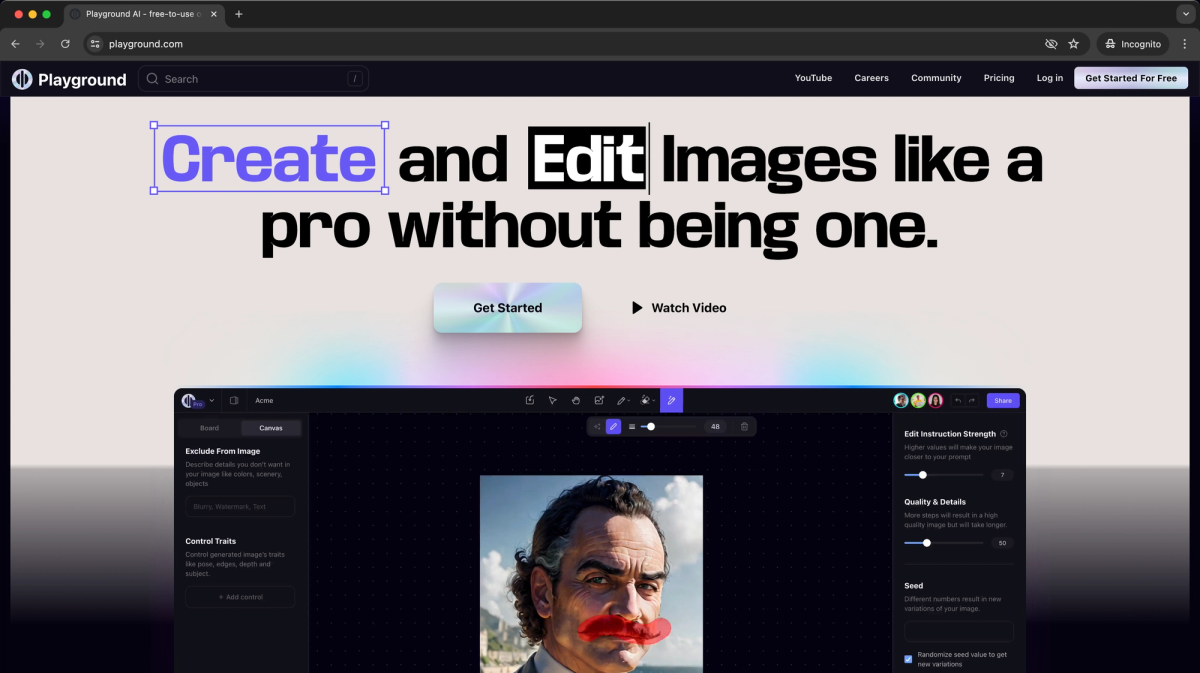Open a new browser tab
The height and width of the screenshot is (673, 1200).
coord(238,14)
